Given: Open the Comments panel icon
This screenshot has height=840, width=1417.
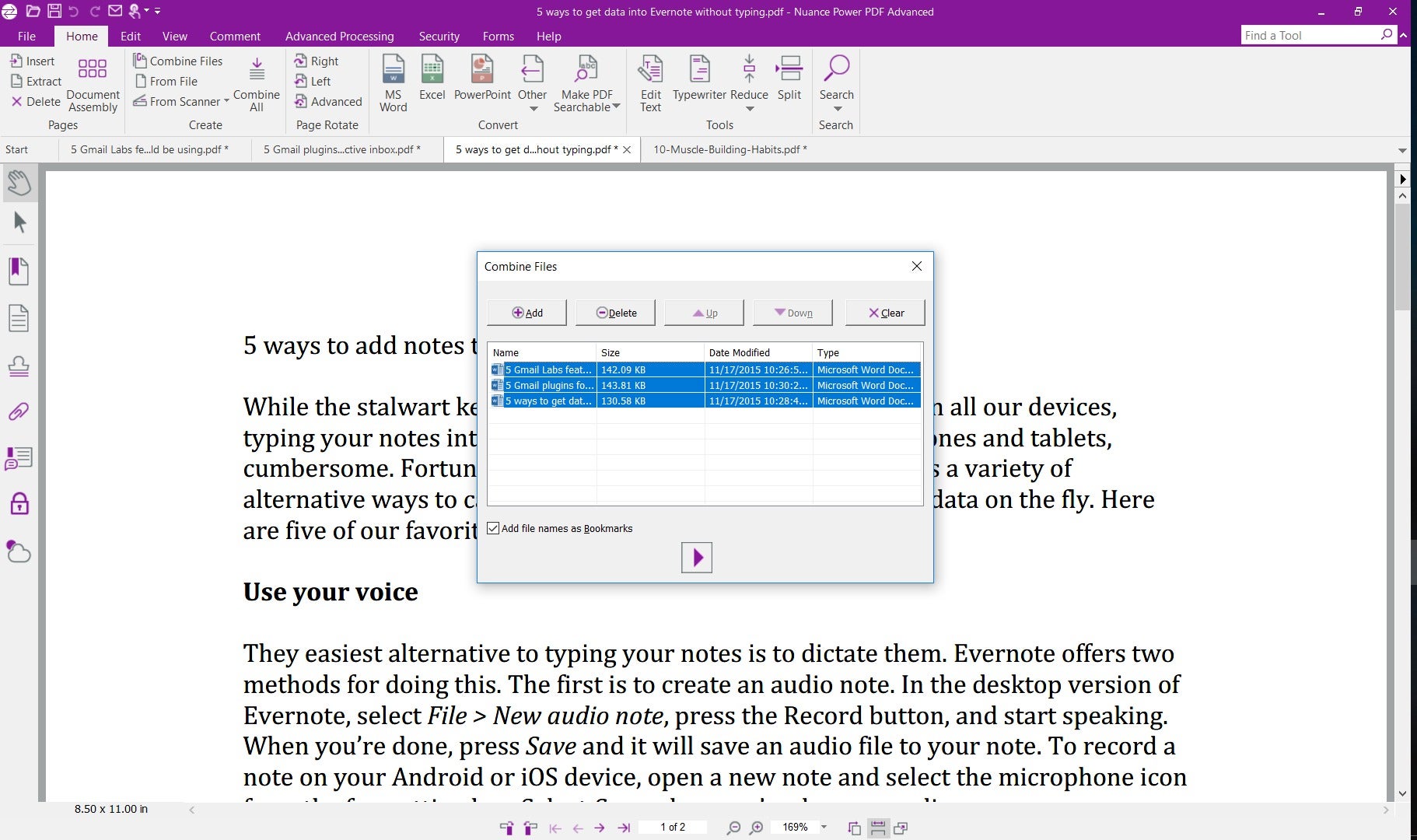Looking at the screenshot, I should (19, 458).
